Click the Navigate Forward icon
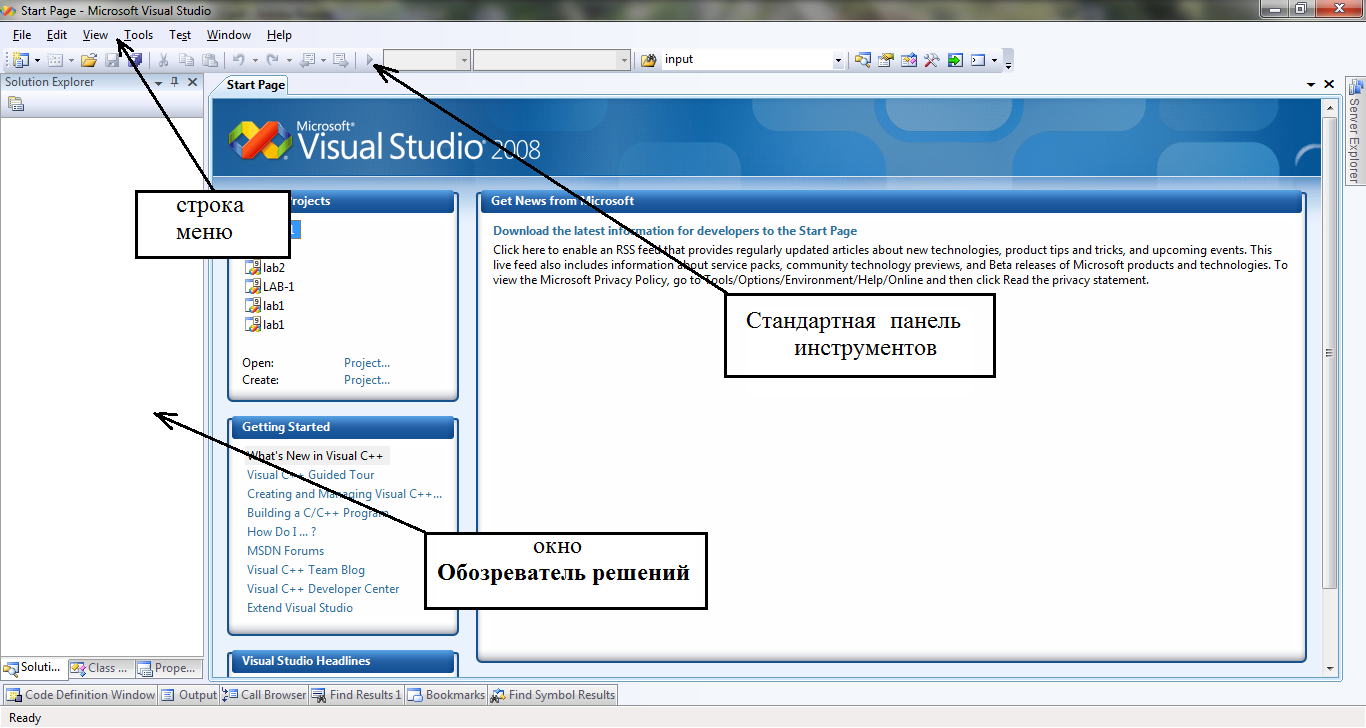The width and height of the screenshot is (1366, 728). point(340,60)
